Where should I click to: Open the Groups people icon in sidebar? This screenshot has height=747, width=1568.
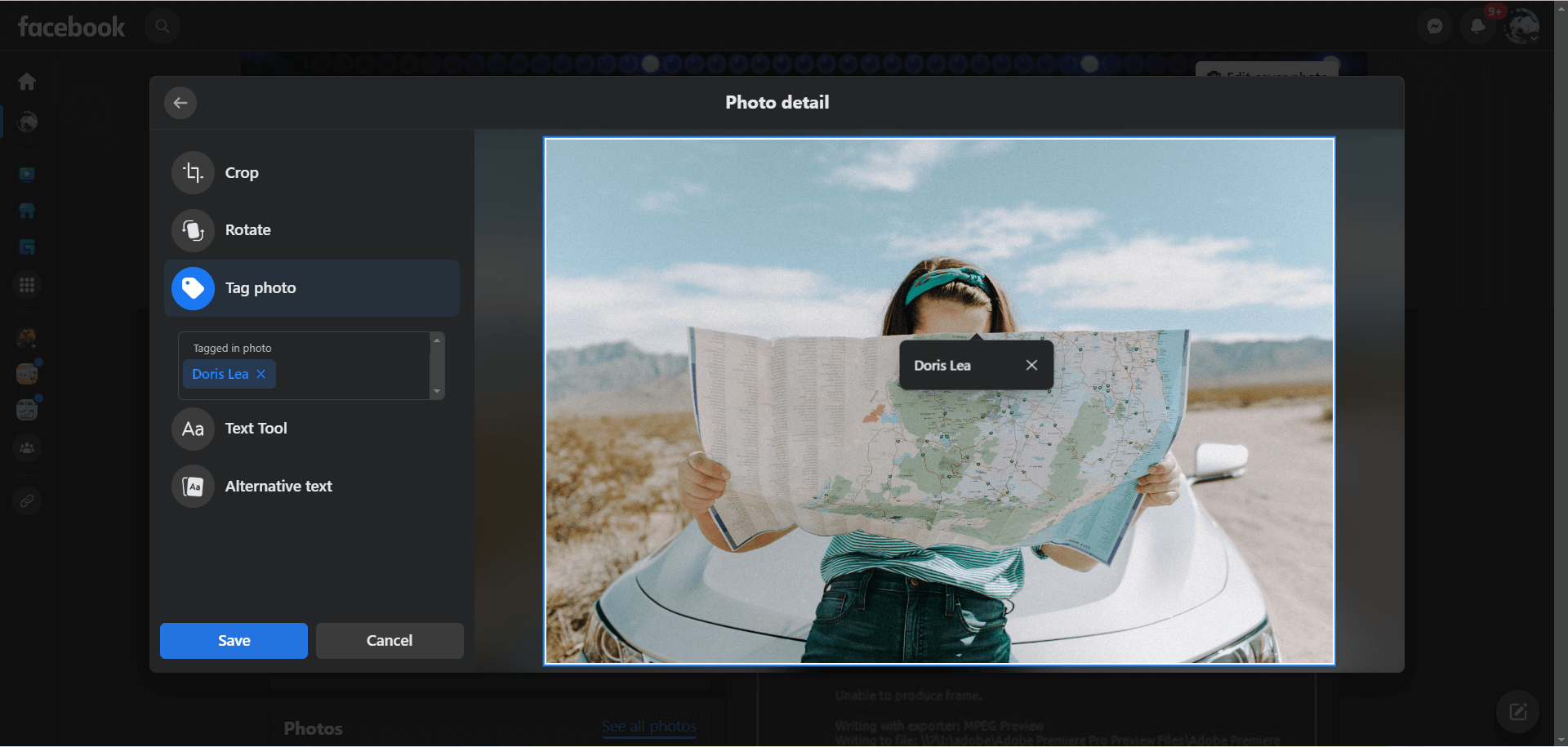coord(27,448)
